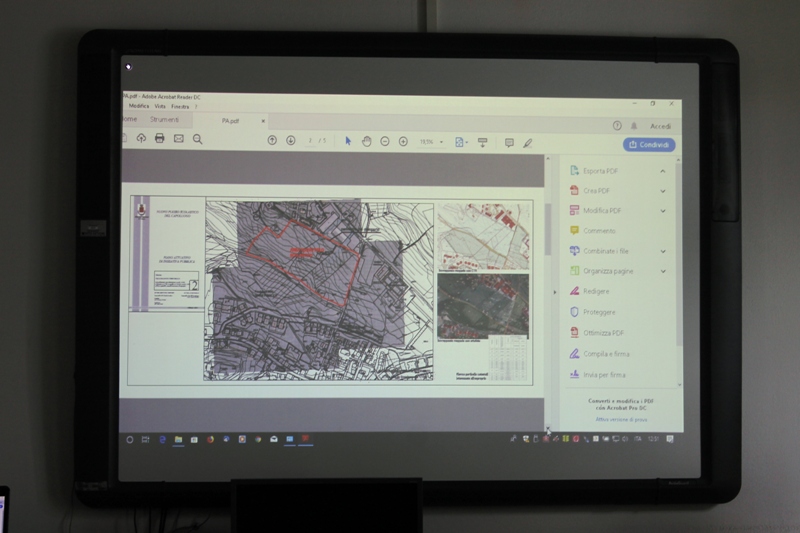Click the aerial photo inset on the page
The width and height of the screenshot is (800, 533).
(483, 306)
